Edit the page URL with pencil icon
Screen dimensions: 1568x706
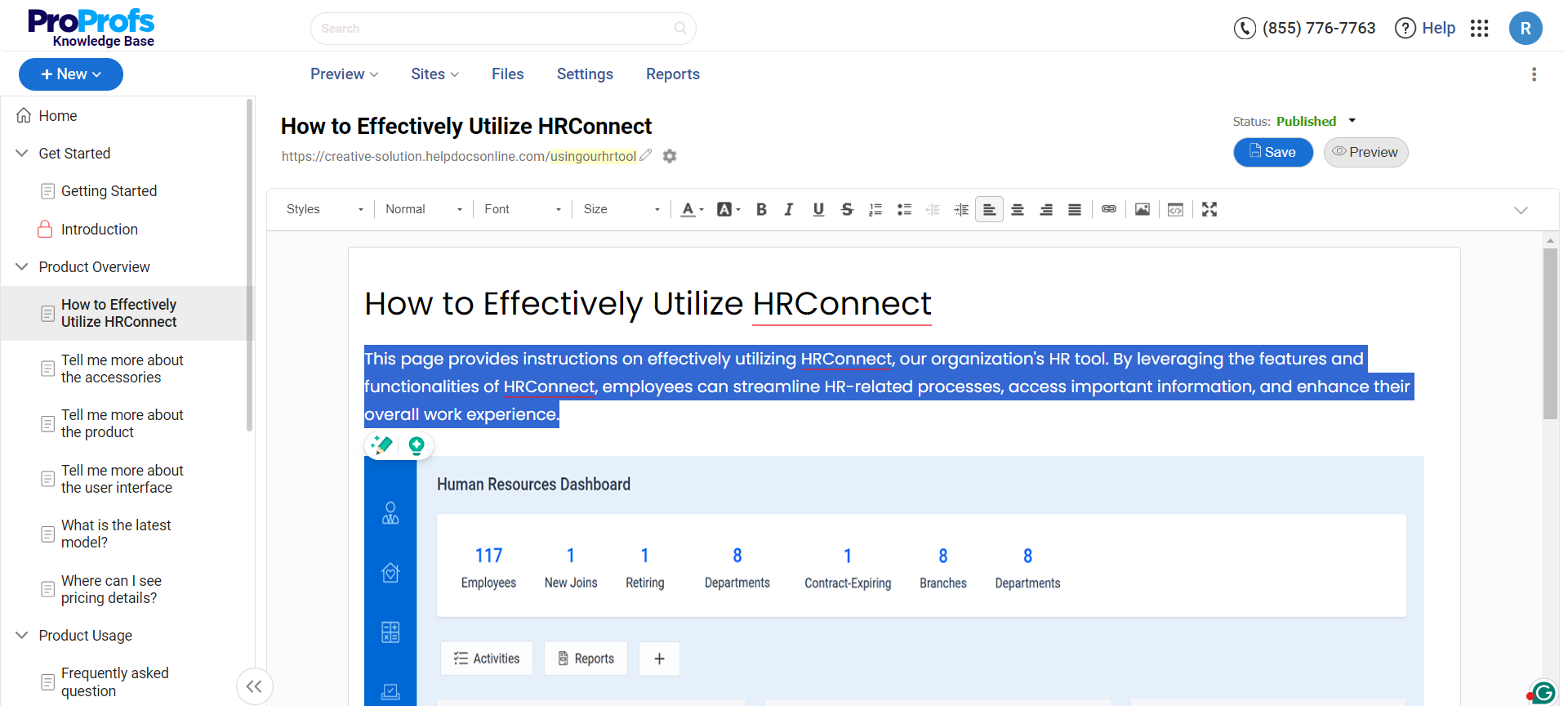tap(646, 155)
